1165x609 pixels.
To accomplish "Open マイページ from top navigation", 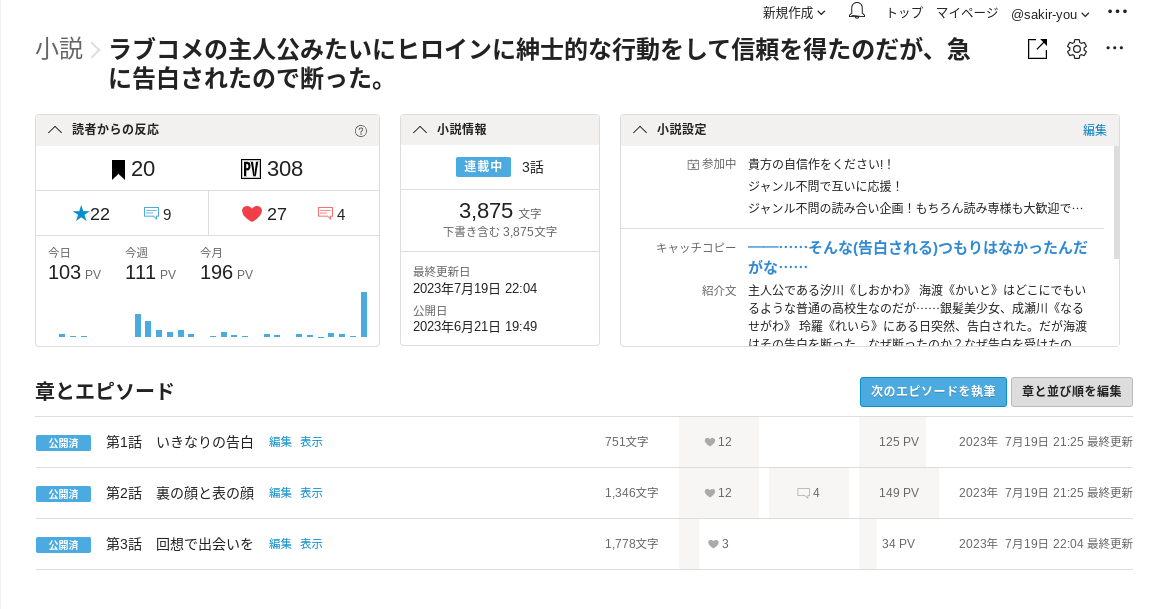I will click(966, 13).
